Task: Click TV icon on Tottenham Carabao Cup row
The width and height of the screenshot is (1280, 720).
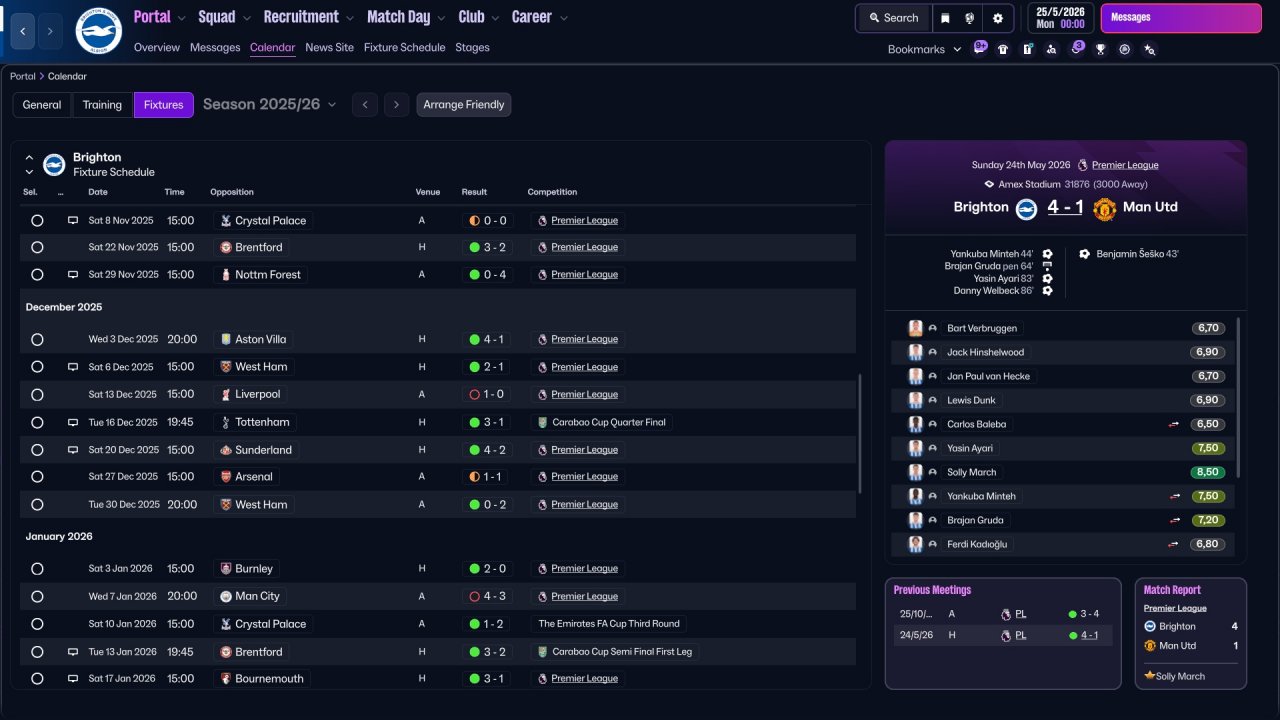Action: coord(73,422)
